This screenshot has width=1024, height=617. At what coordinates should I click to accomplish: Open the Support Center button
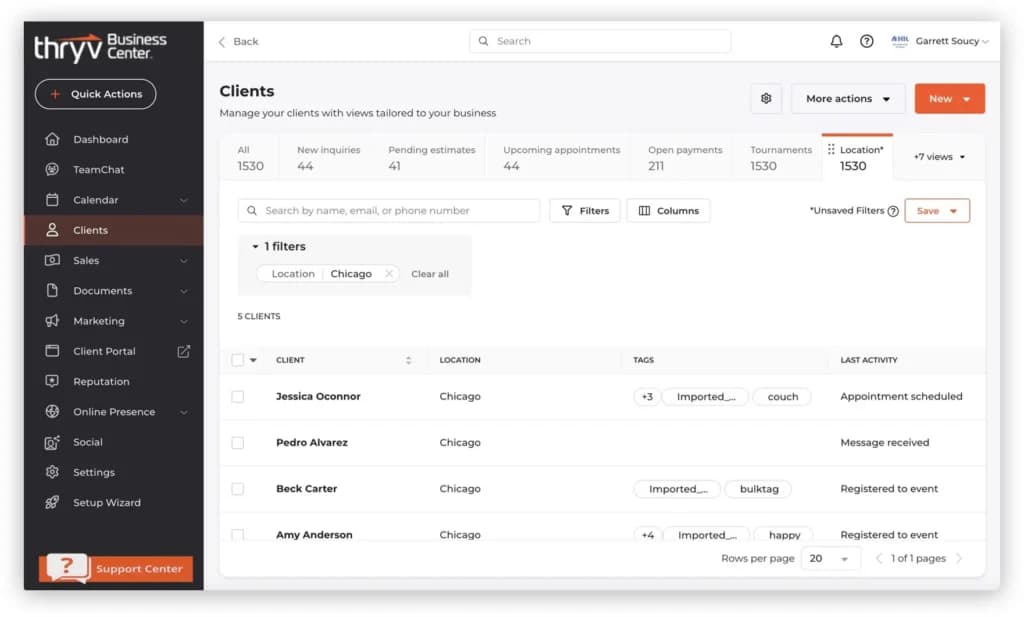116,568
